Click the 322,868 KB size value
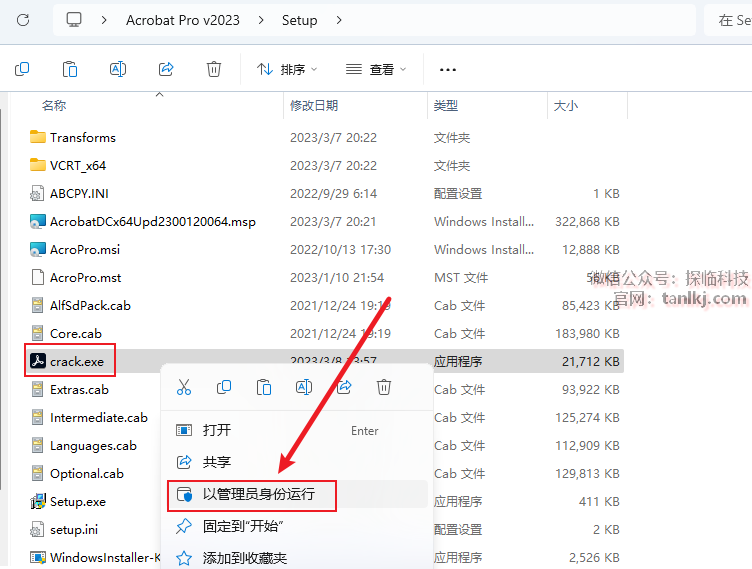This screenshot has height=569, width=752. coord(588,222)
